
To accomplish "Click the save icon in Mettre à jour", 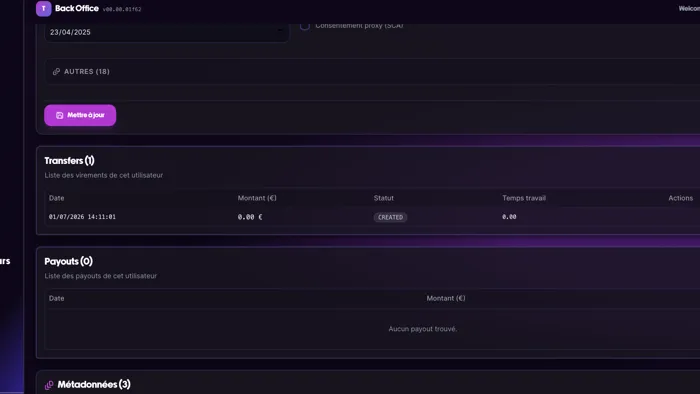I will [x=59, y=115].
